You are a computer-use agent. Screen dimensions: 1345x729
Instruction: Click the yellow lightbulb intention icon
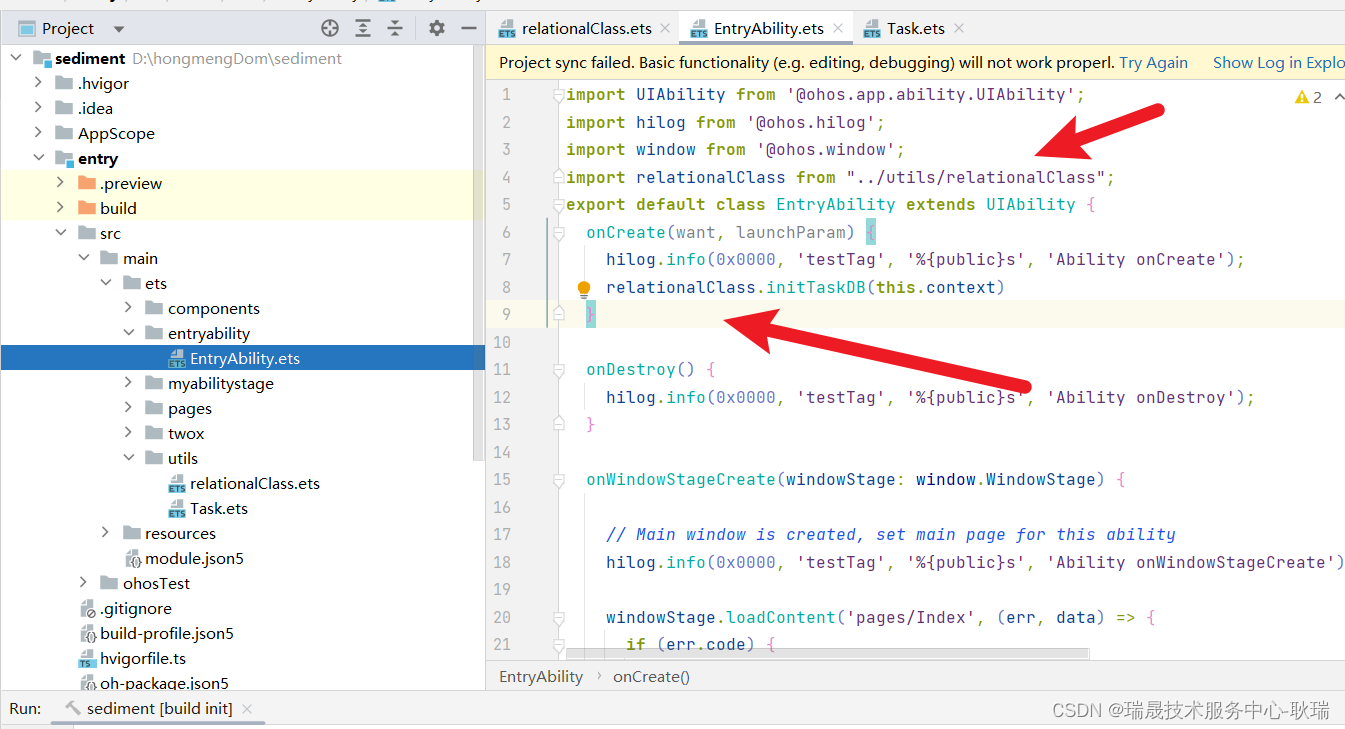[584, 290]
